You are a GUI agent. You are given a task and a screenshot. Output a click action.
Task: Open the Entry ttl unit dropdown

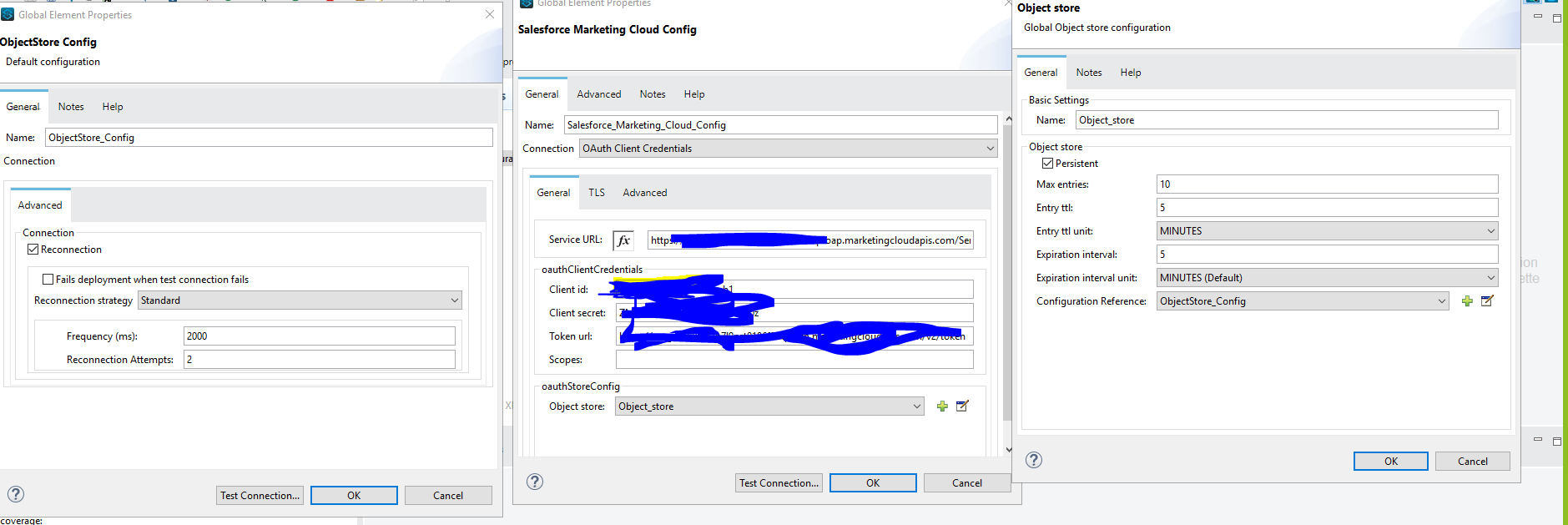(1326, 231)
